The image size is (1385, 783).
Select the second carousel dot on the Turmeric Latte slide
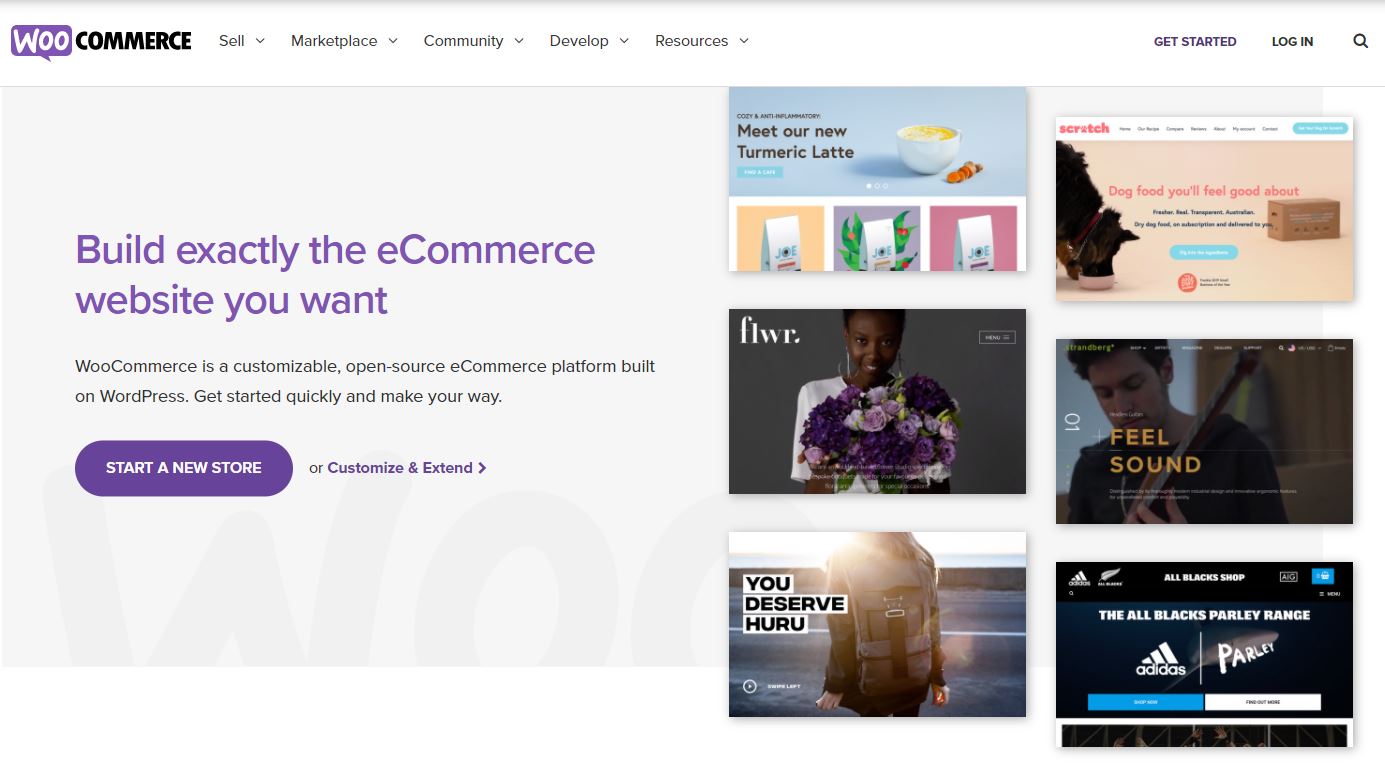tap(877, 185)
